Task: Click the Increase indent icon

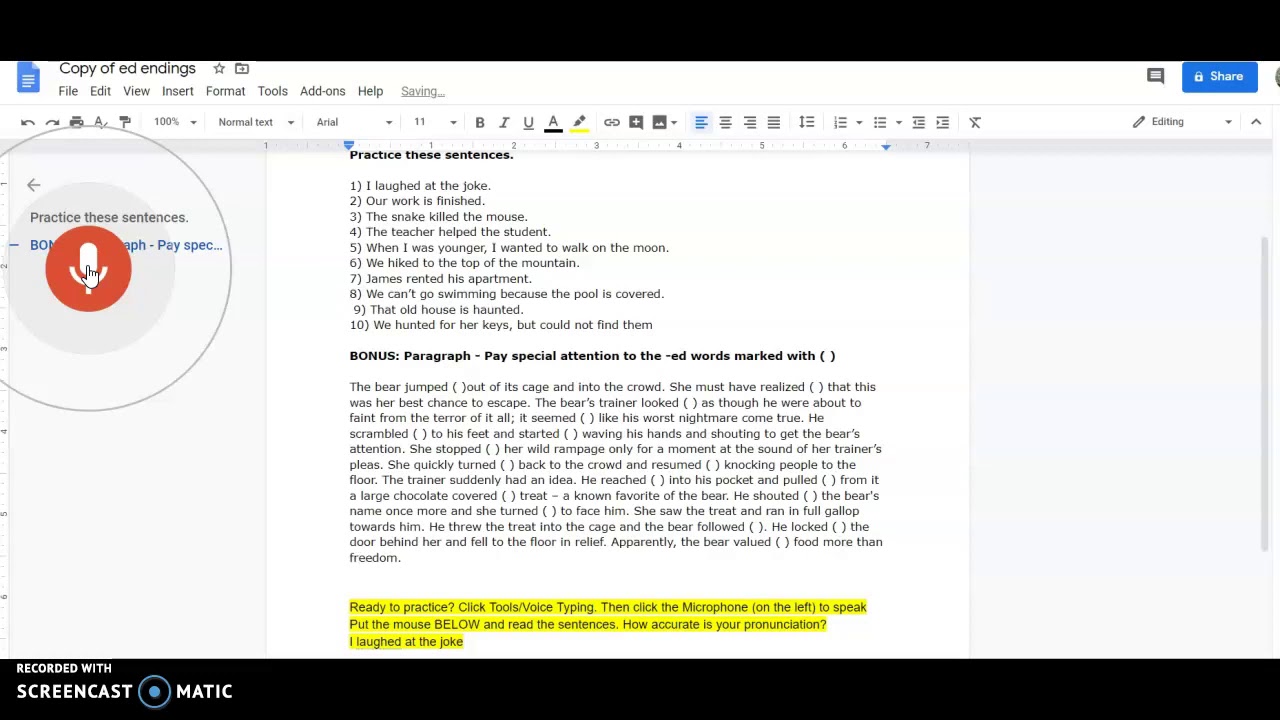Action: [x=942, y=122]
